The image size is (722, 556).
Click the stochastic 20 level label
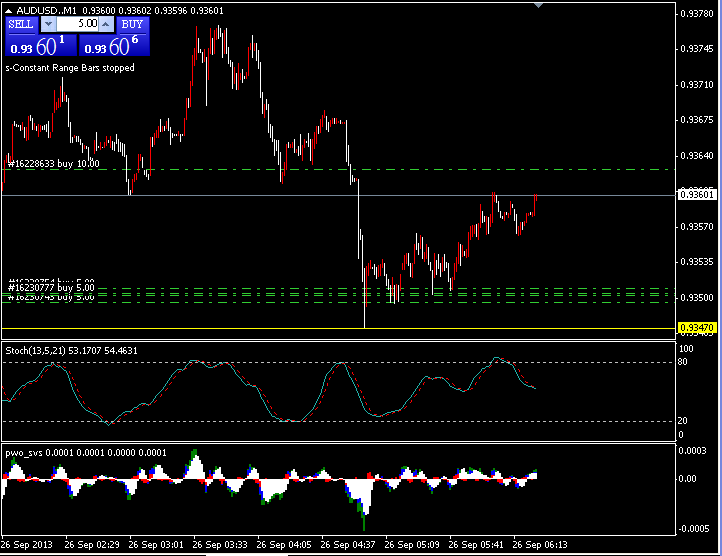coord(682,421)
